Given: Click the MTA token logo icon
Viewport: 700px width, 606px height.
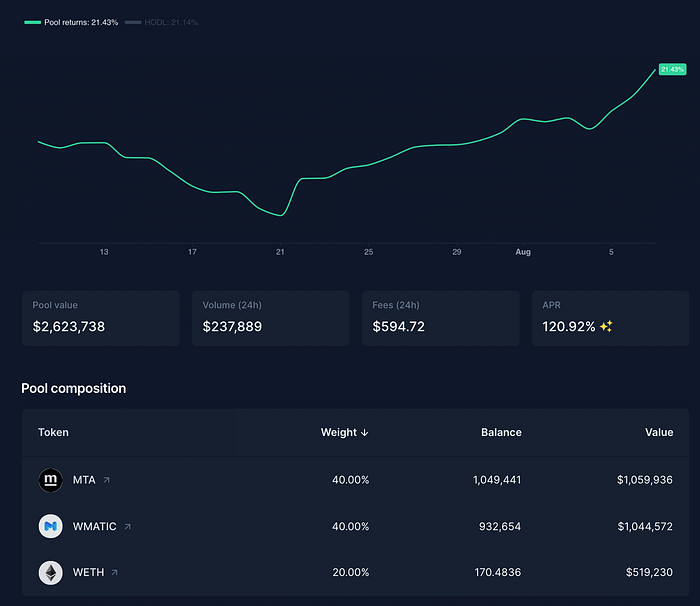Looking at the screenshot, I should [x=50, y=480].
